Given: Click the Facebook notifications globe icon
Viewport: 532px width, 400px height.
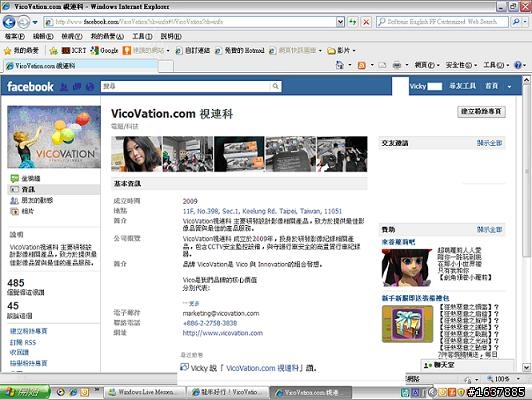Looking at the screenshot, I should [x=90, y=87].
